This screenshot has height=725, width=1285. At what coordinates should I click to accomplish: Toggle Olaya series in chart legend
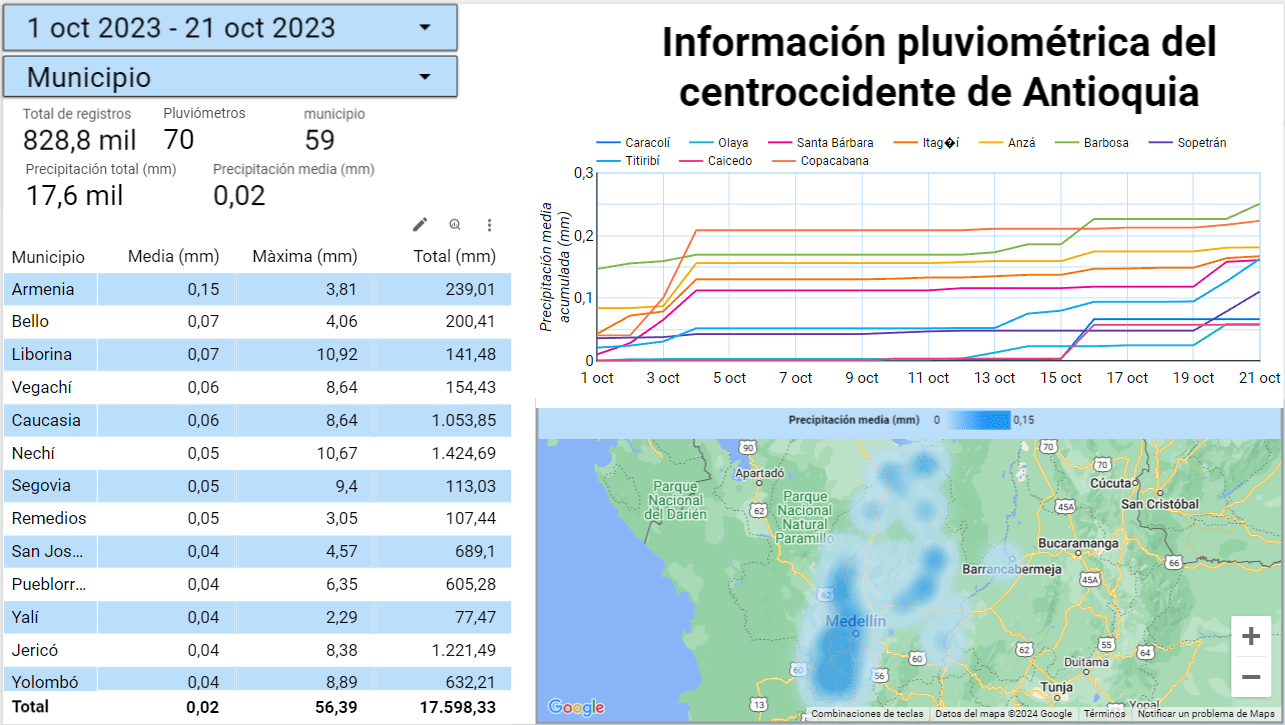(x=720, y=143)
